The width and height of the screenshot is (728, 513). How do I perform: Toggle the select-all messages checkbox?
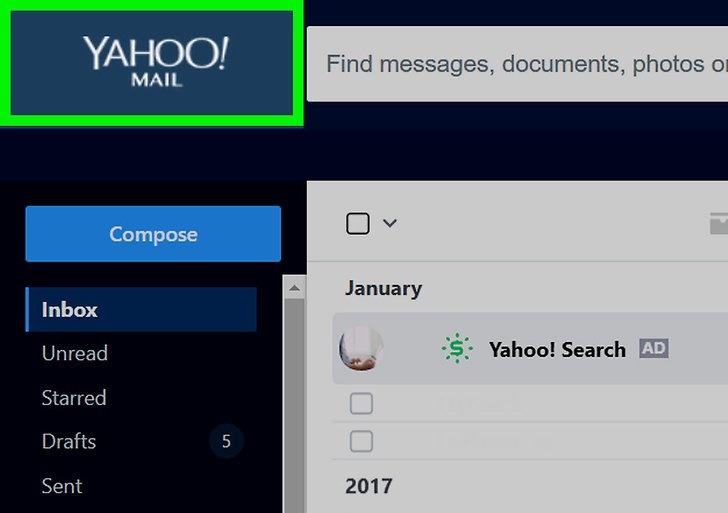pyautogui.click(x=358, y=223)
